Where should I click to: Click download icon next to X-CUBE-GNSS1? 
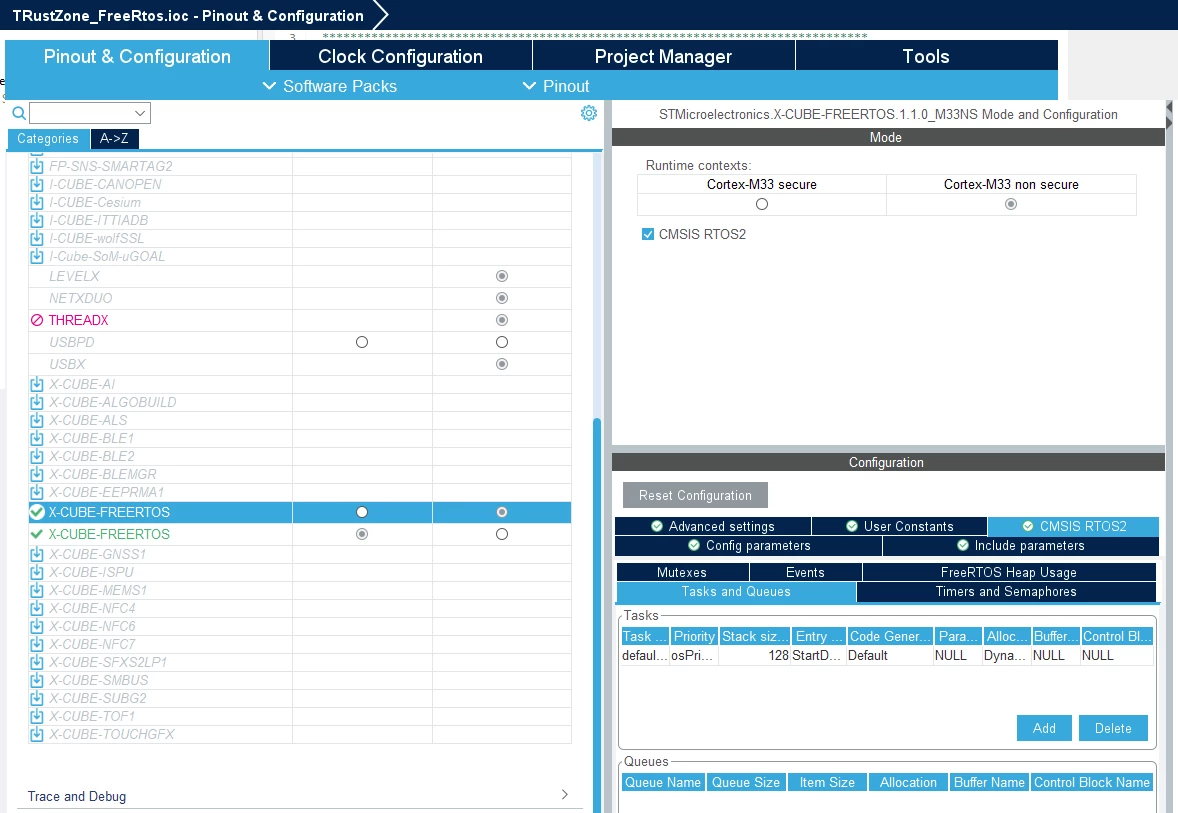point(37,554)
